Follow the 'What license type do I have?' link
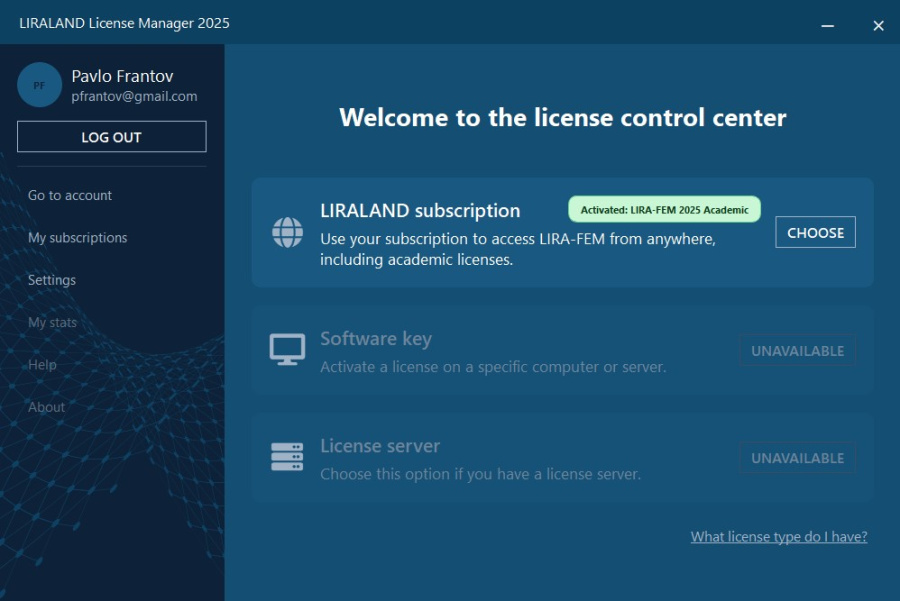The image size is (900, 601). point(778,537)
